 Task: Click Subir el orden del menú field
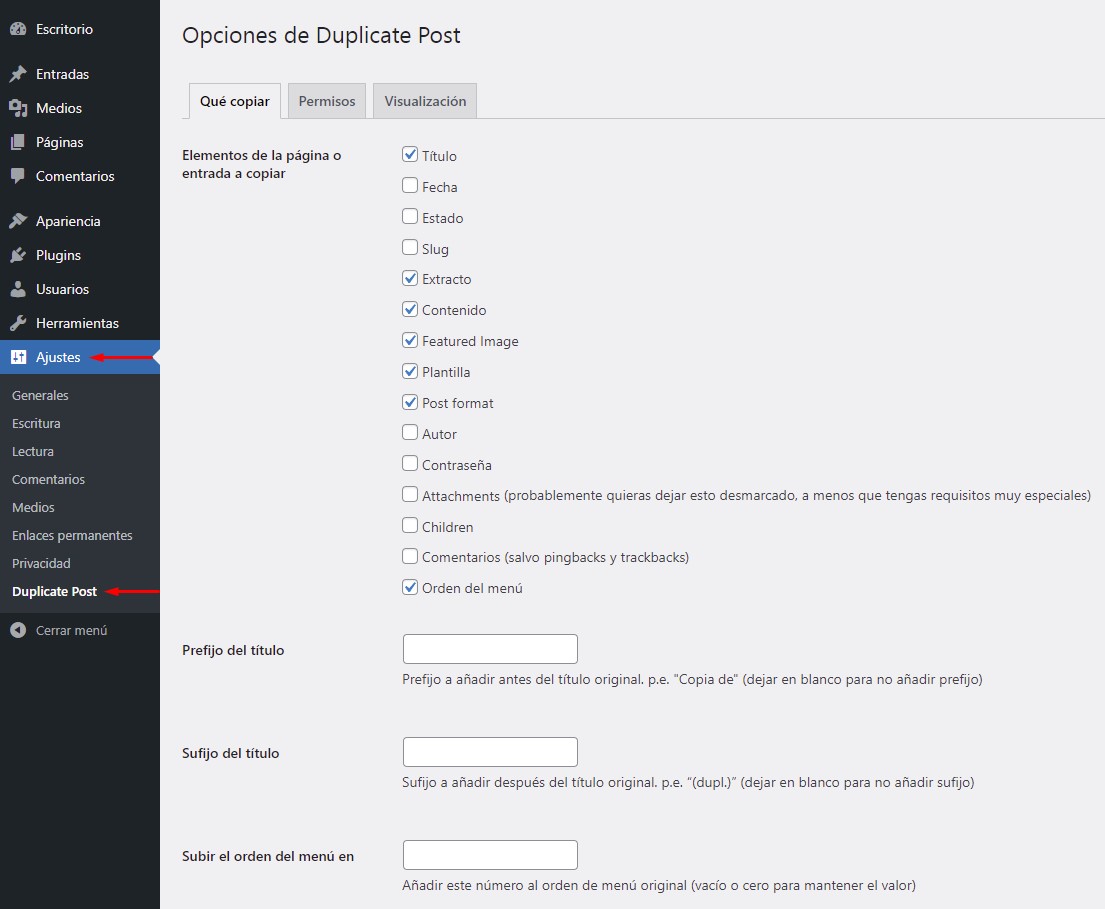[x=490, y=855]
